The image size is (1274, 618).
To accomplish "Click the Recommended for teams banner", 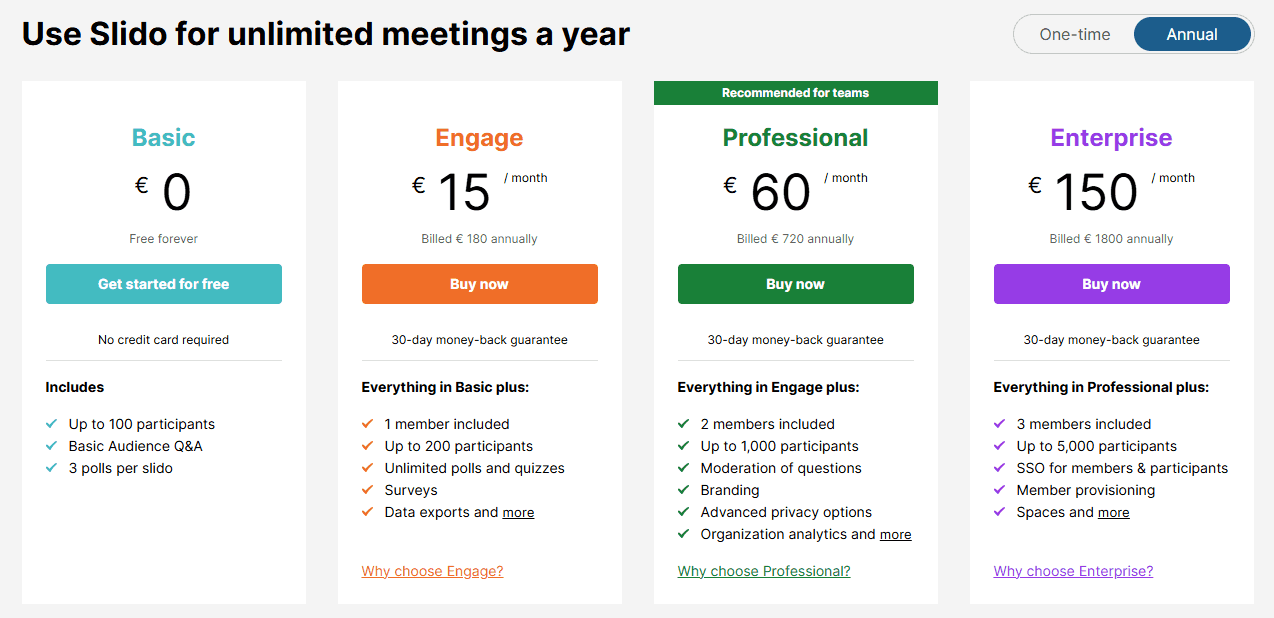I will pos(796,93).
